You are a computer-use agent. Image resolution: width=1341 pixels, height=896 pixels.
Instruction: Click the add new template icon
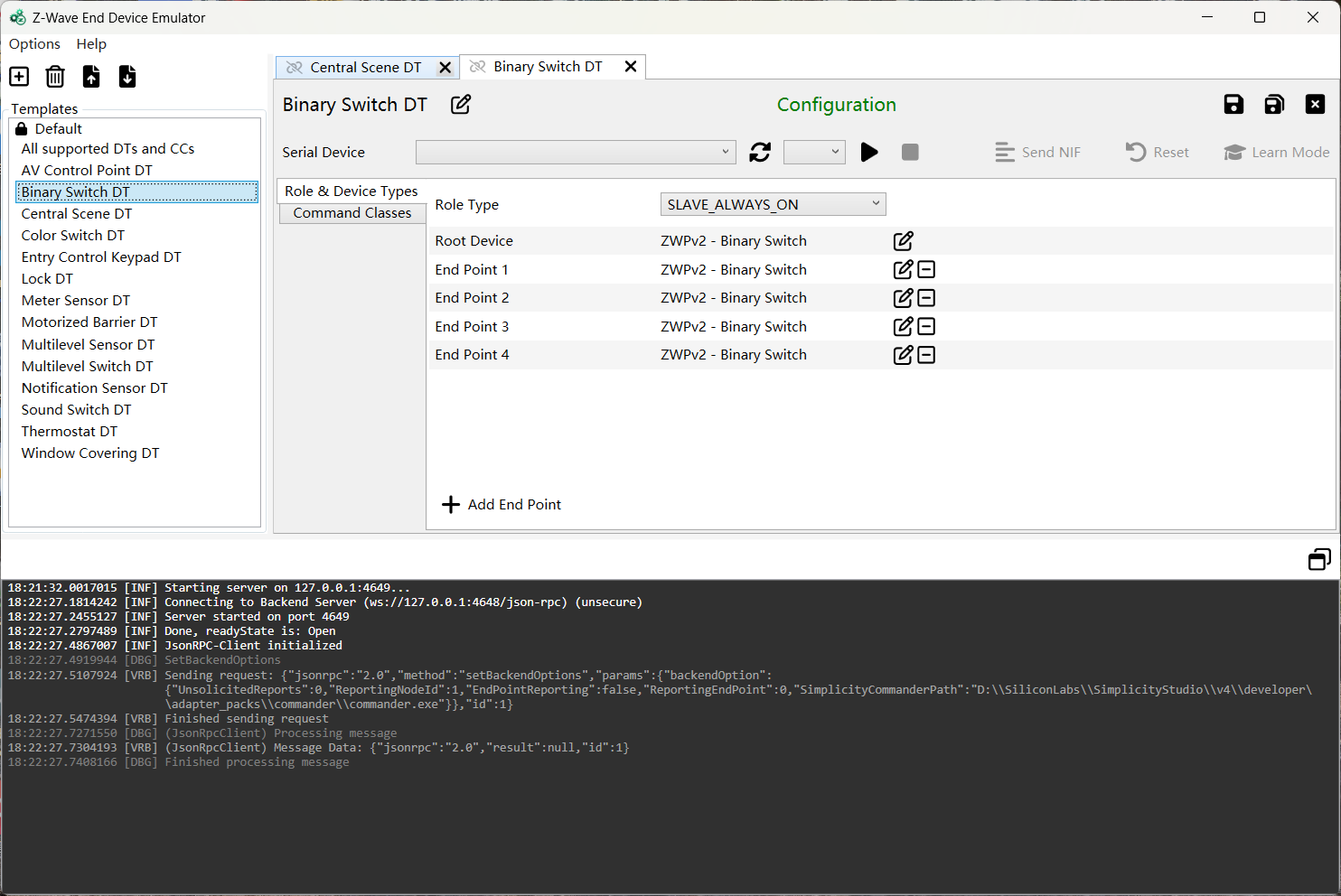[x=19, y=77]
